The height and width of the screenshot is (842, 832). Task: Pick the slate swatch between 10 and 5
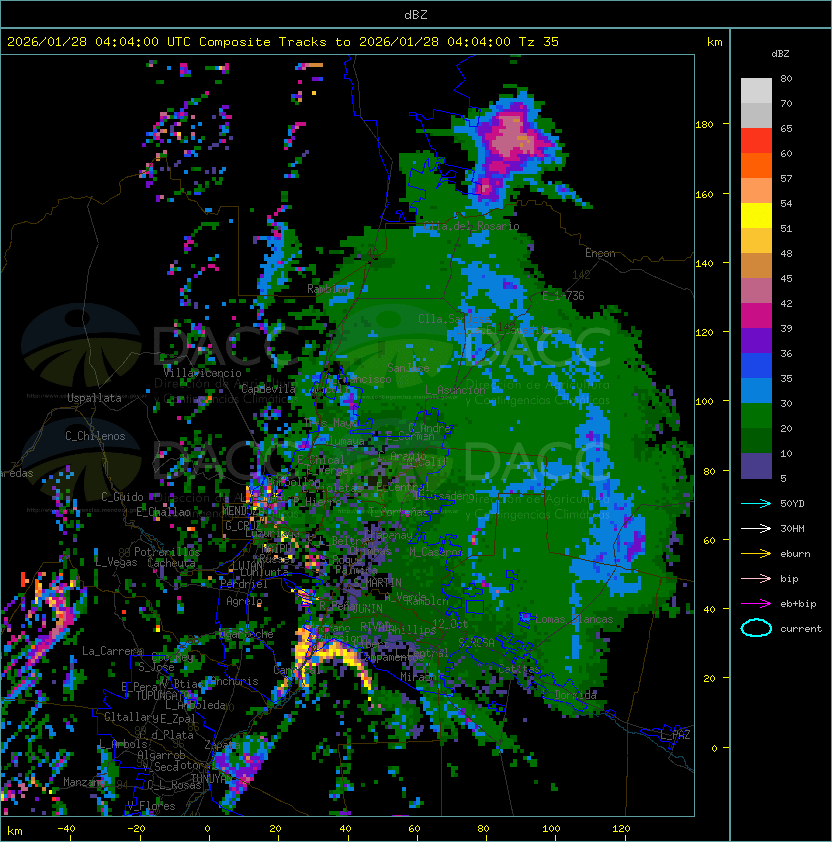(x=756, y=466)
